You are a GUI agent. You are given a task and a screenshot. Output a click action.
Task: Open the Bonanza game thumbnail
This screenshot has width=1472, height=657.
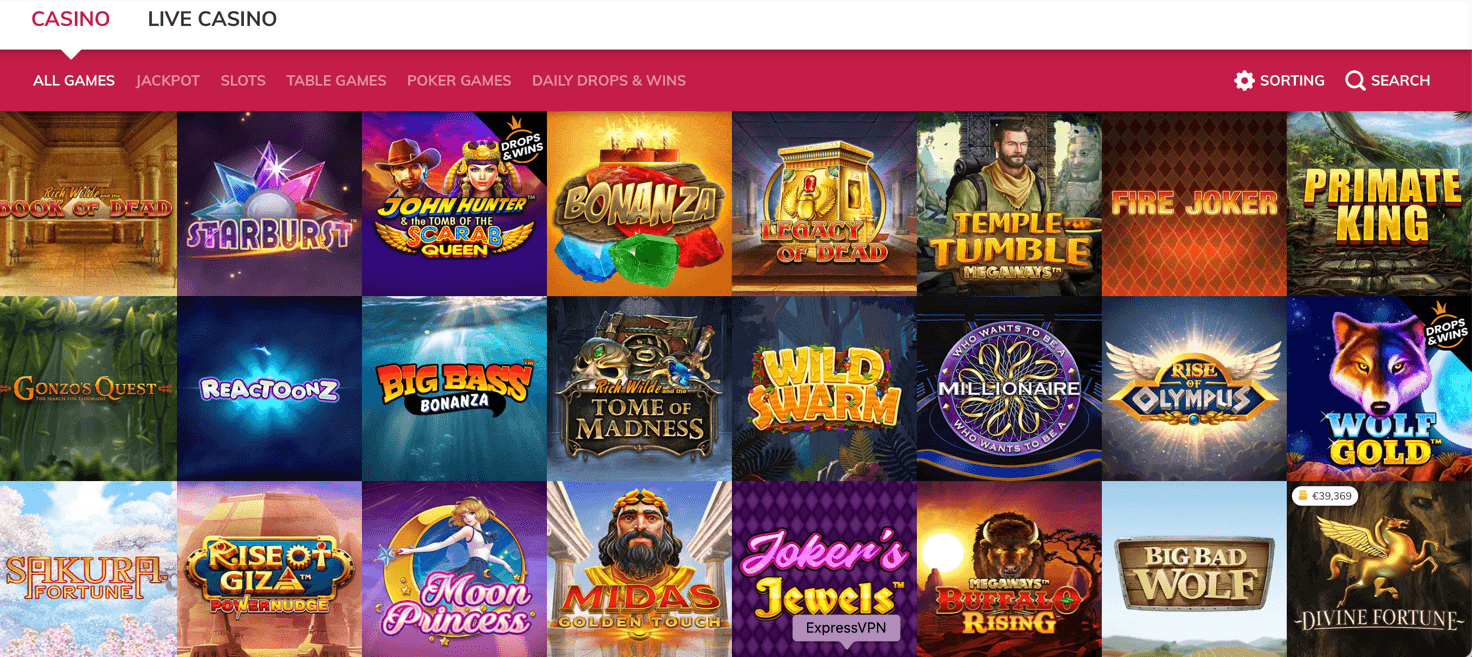pos(640,204)
